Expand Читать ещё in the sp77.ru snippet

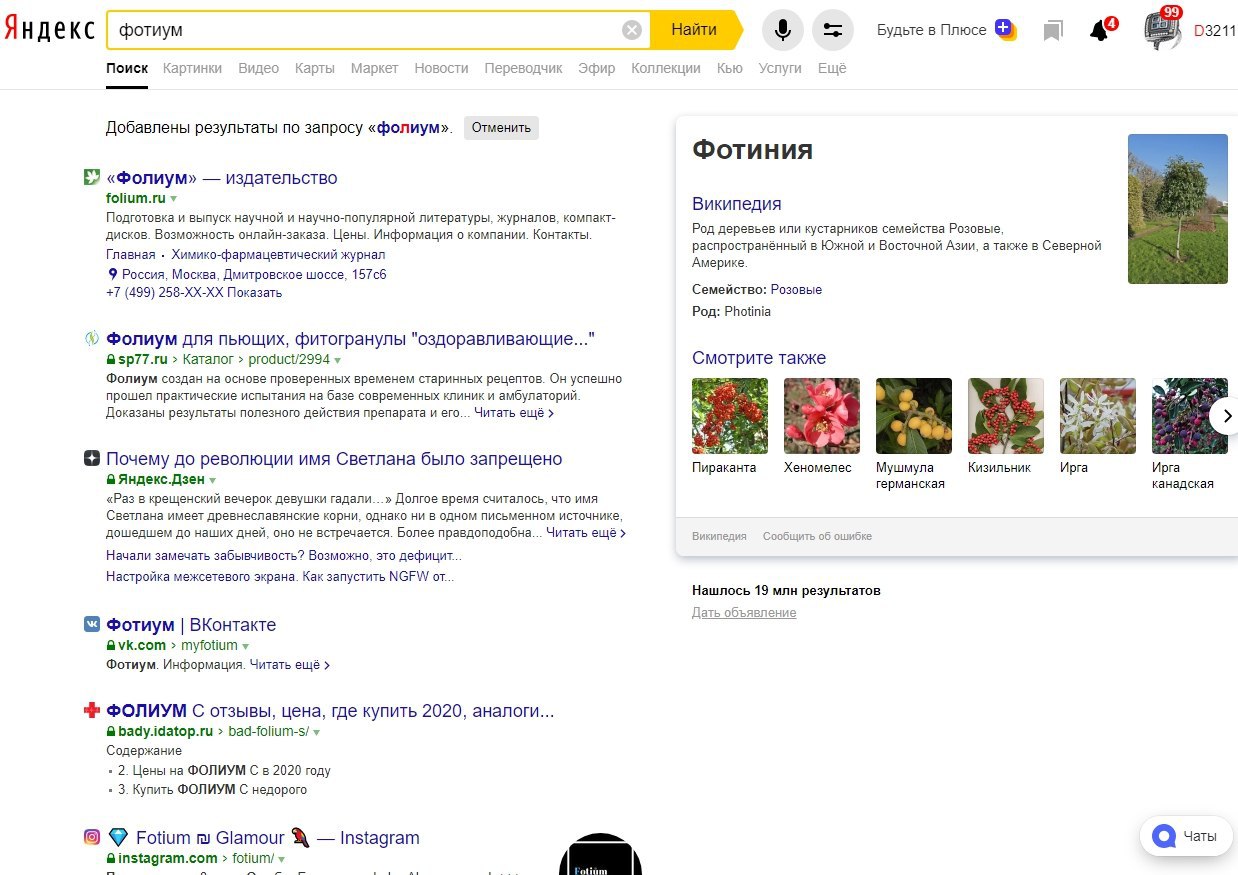[514, 412]
